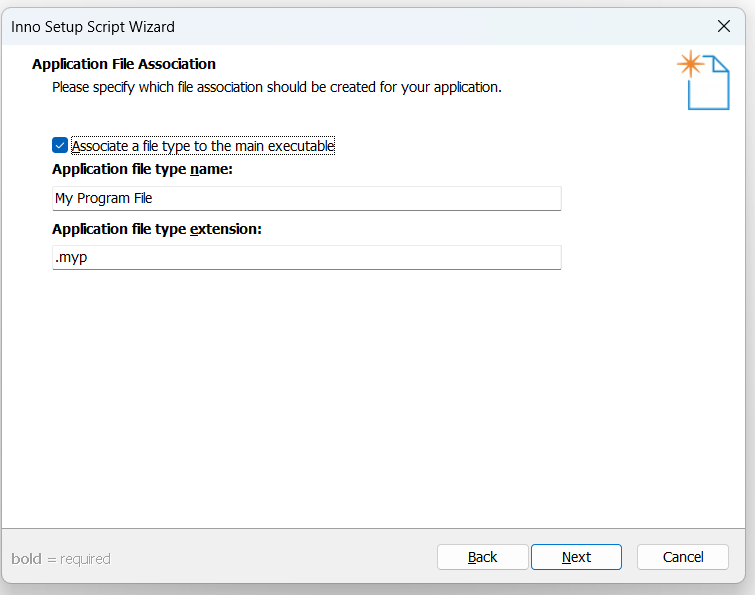755x595 pixels.
Task: Click the '.myp' text in the extension box
Action: 71,258
